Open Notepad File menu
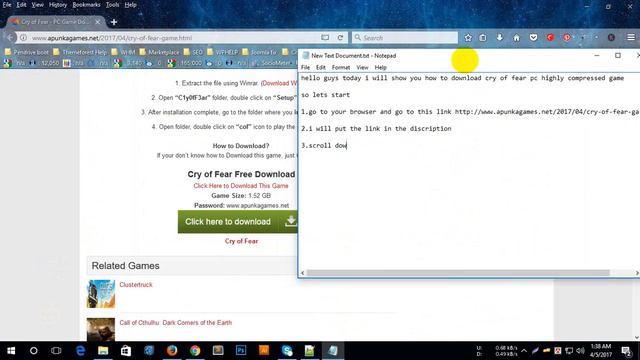 305,67
